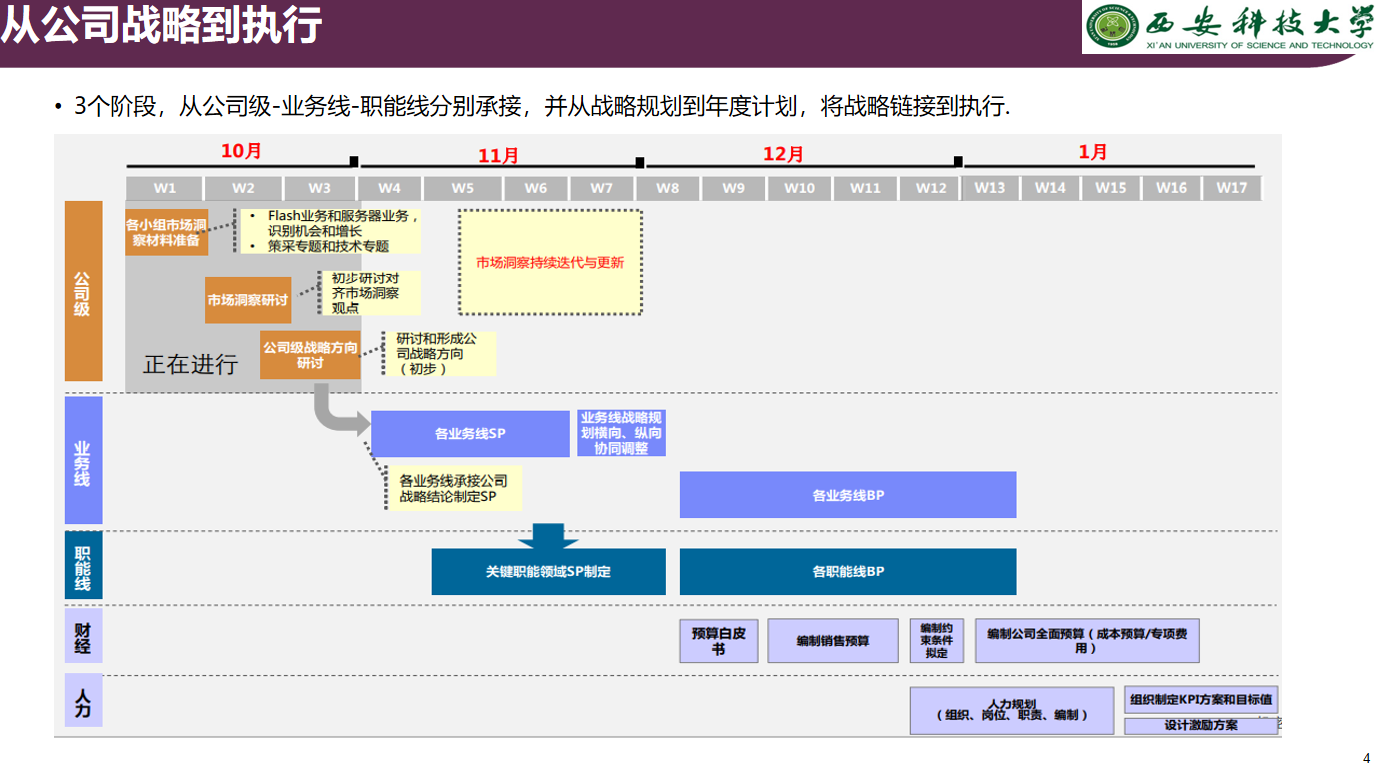Click the 编制约束条件拟定 box
The width and height of the screenshot is (1380, 768).
click(x=936, y=641)
